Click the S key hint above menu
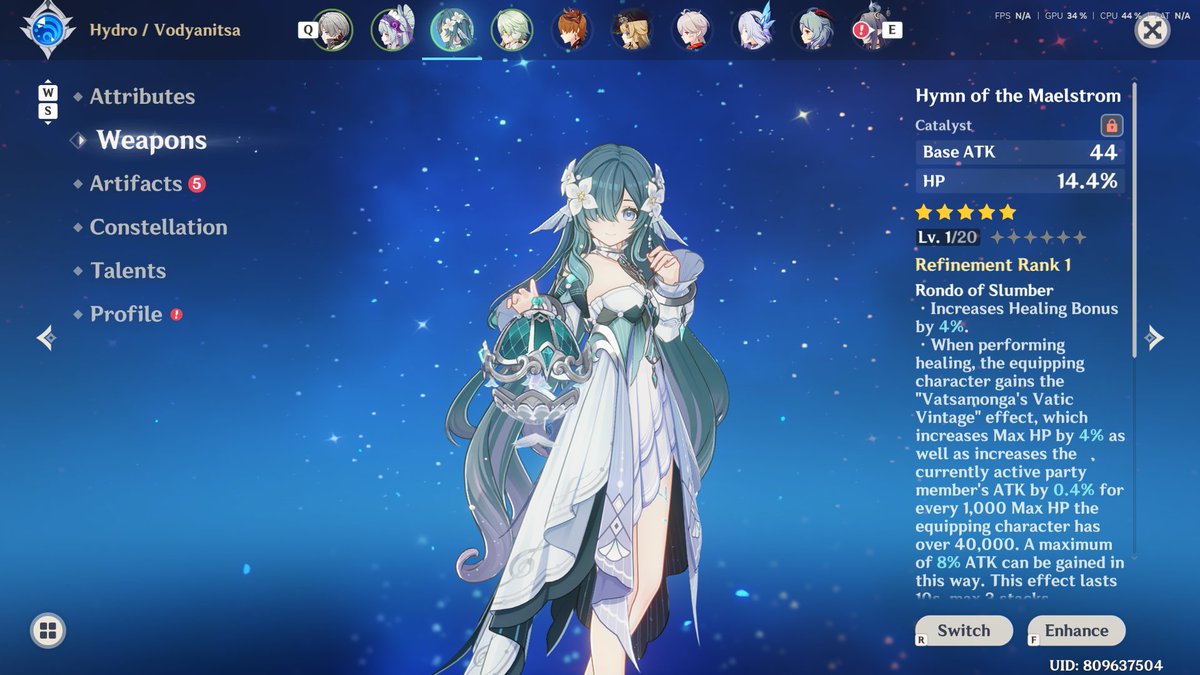 pyautogui.click(x=48, y=111)
